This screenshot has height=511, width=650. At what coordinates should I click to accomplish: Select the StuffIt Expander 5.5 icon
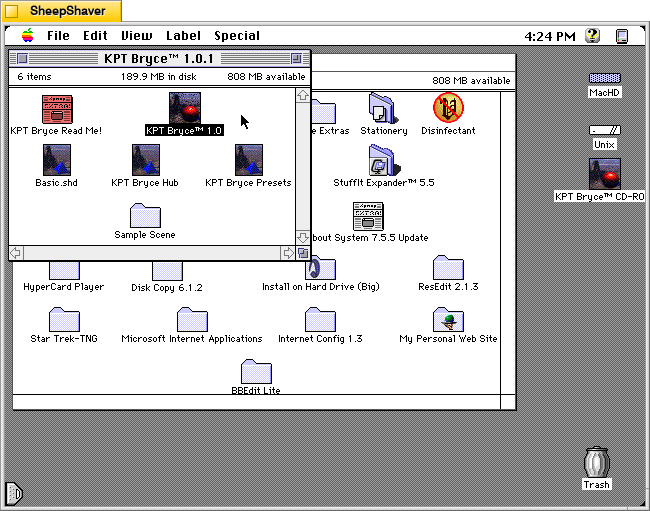pyautogui.click(x=384, y=160)
